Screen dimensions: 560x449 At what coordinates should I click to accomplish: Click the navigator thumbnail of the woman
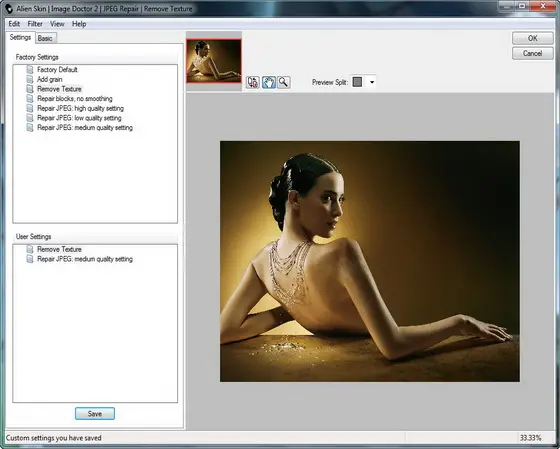tap(214, 61)
